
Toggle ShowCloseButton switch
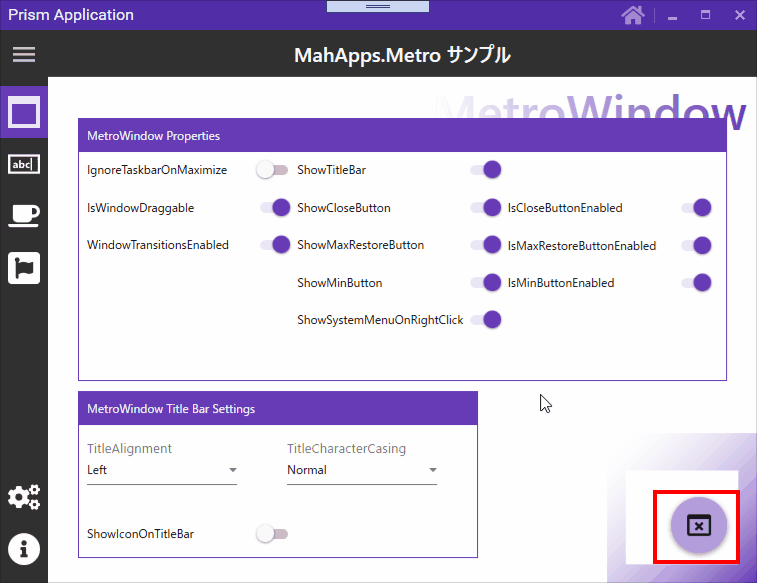tap(486, 208)
